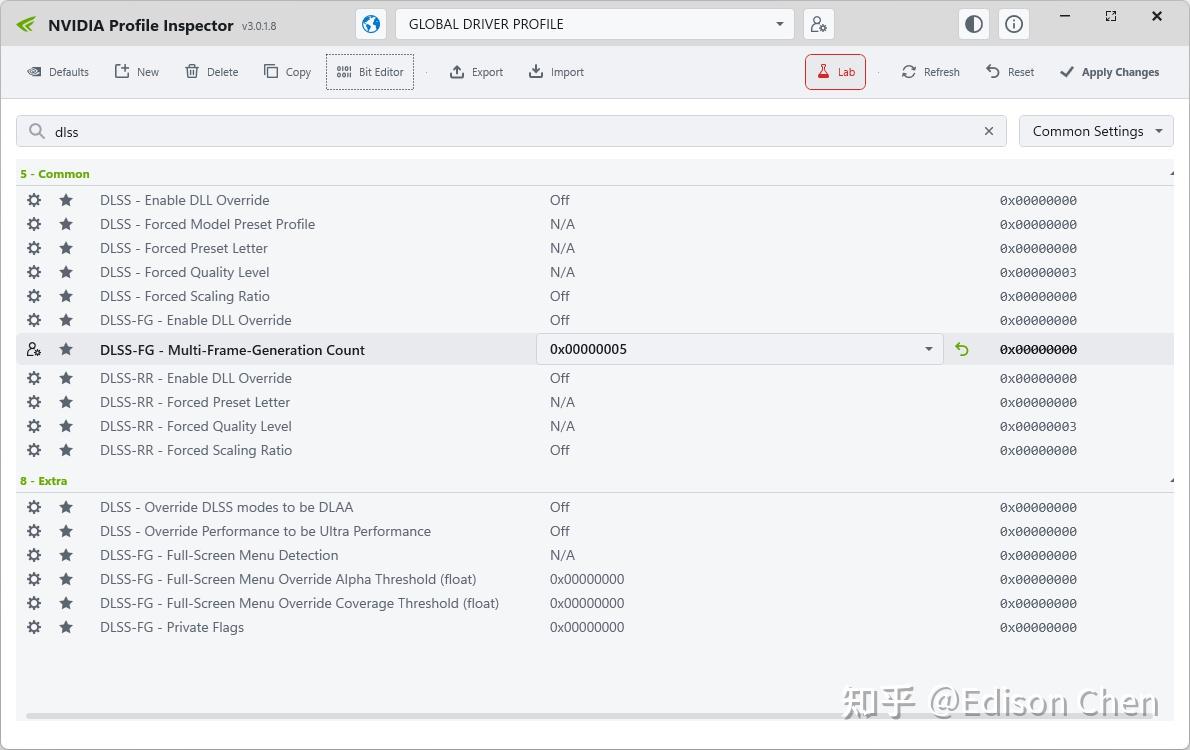Collapse the 8 - Extra section
The width and height of the screenshot is (1190, 750).
tap(1172, 481)
